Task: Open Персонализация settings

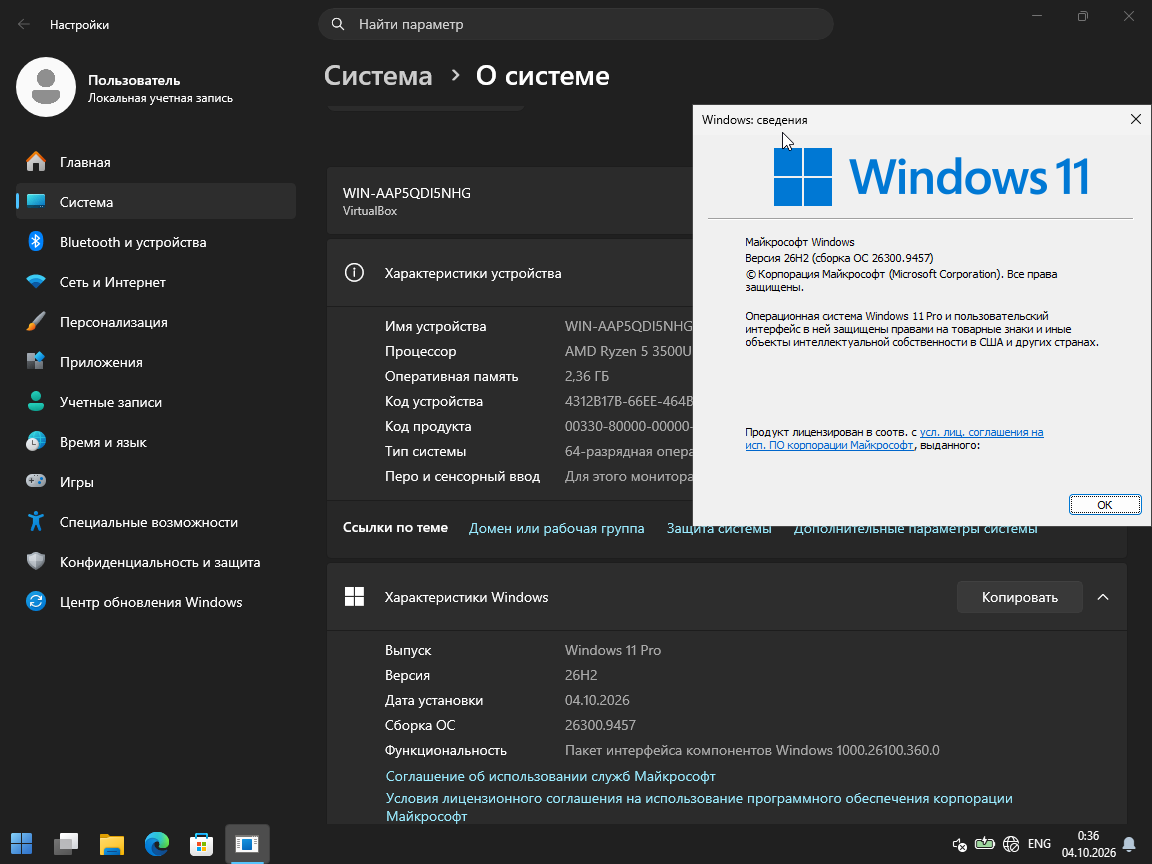Action: coord(156,322)
